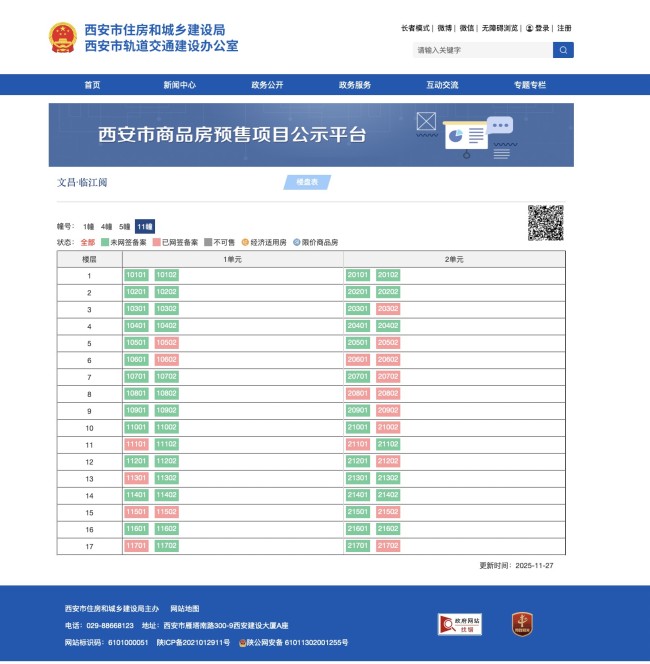Open 新闻中心 in the navigation bar
Image resolution: width=650 pixels, height=664 pixels.
pyautogui.click(x=180, y=85)
